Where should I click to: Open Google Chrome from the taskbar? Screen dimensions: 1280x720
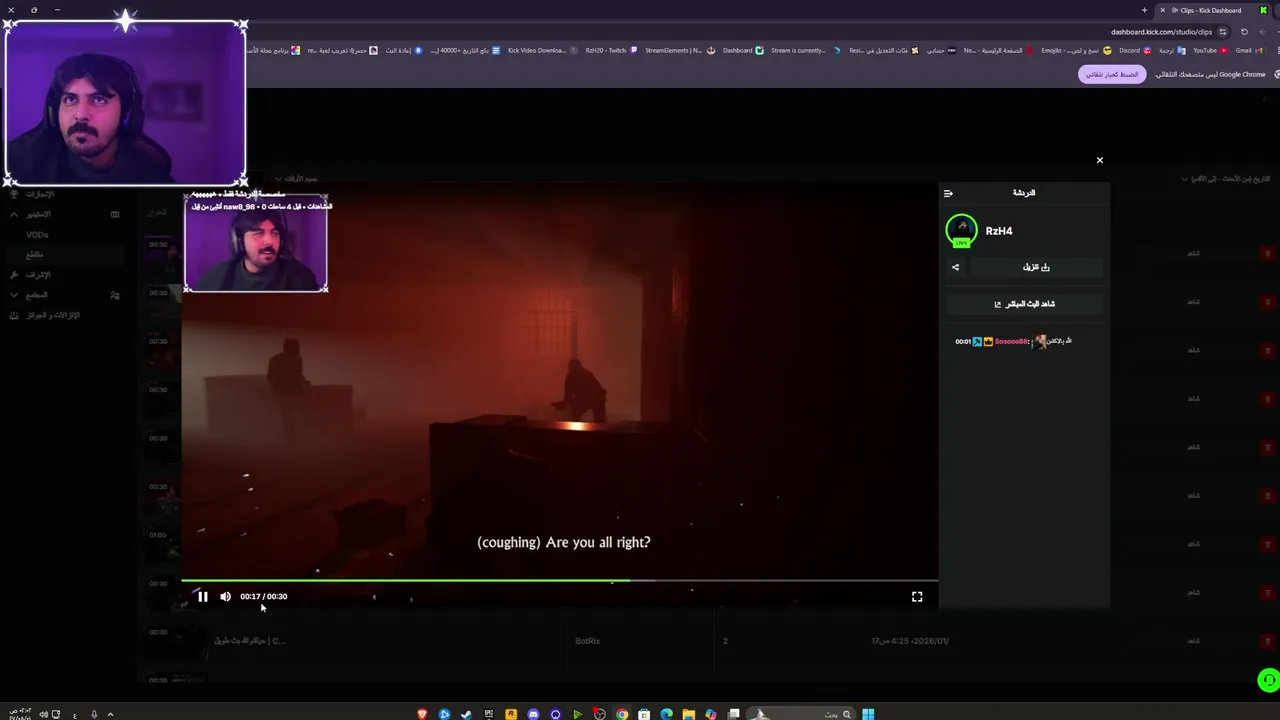(622, 714)
